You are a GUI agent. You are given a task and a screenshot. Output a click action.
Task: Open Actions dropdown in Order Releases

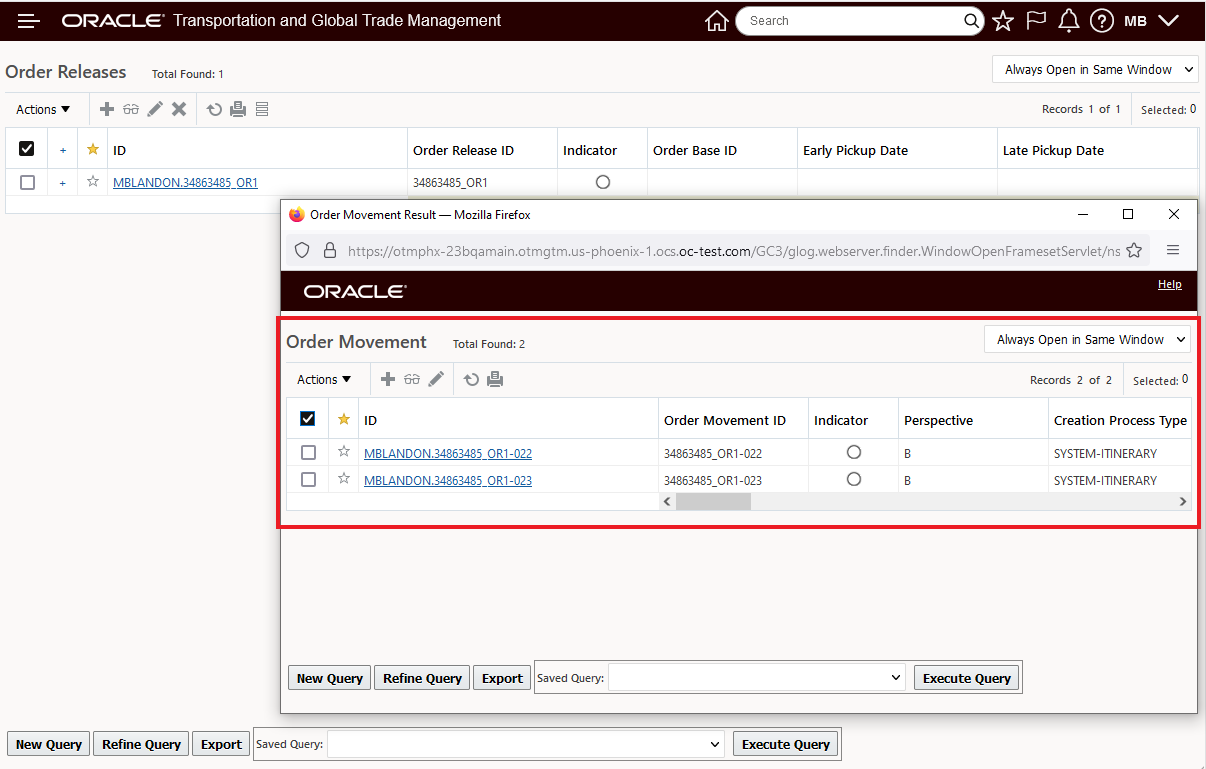43,109
